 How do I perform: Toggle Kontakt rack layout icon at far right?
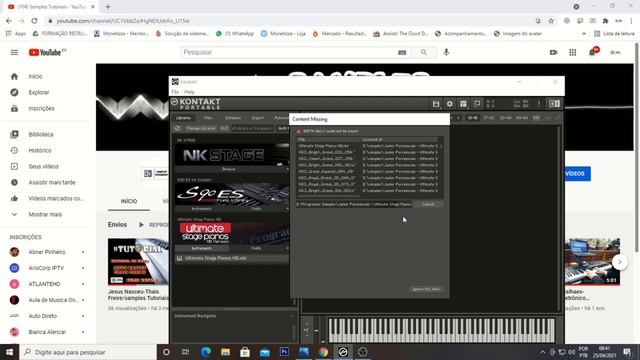click(554, 104)
